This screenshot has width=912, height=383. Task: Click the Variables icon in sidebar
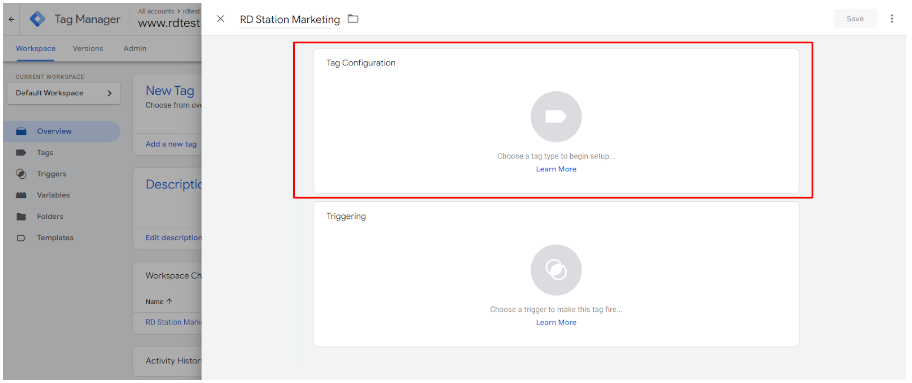pyautogui.click(x=22, y=195)
